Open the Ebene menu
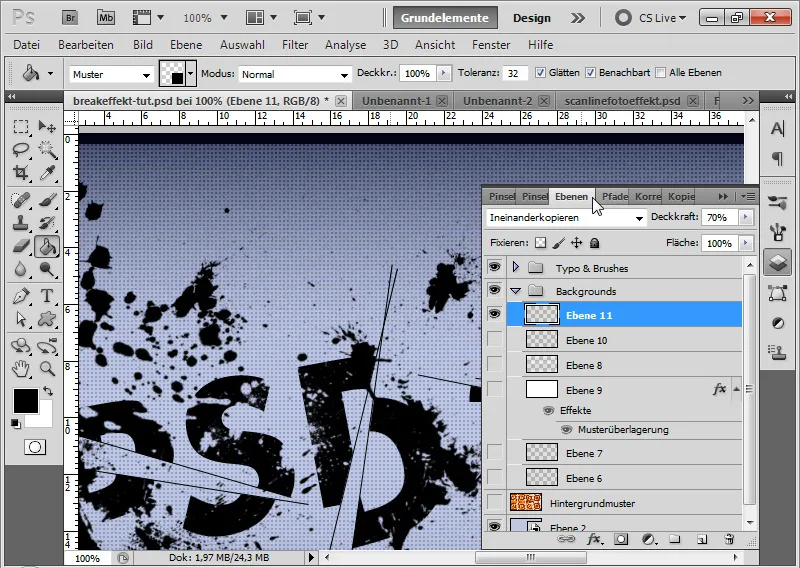The width and height of the screenshot is (800, 568). (x=186, y=45)
